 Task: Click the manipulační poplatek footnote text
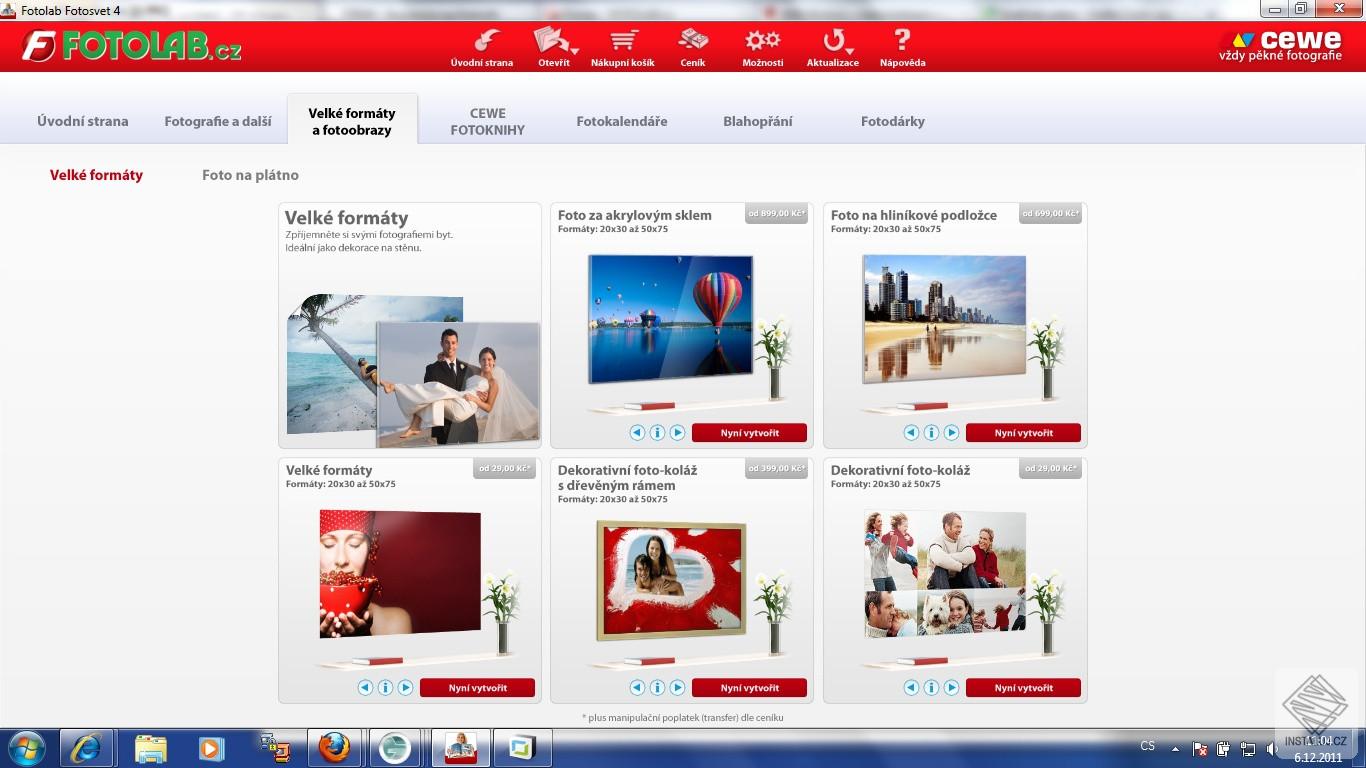pyautogui.click(x=683, y=717)
